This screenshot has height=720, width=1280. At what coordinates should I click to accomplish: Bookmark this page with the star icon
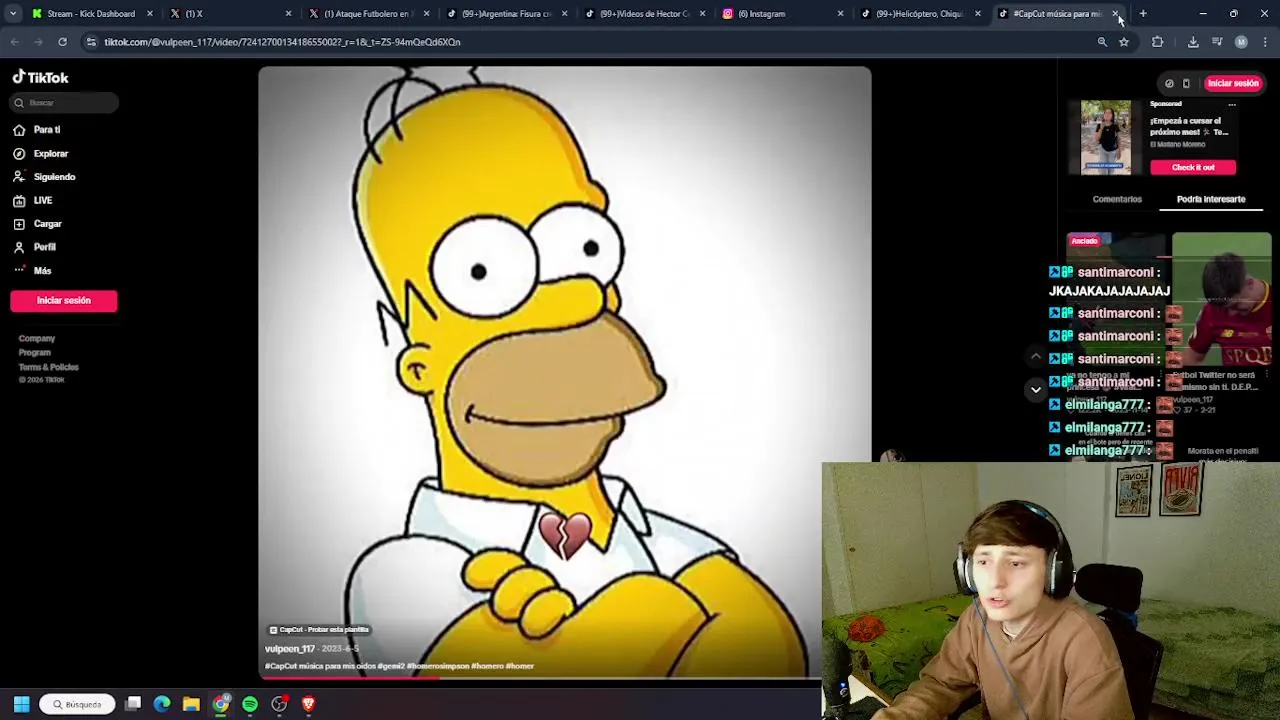1124,42
